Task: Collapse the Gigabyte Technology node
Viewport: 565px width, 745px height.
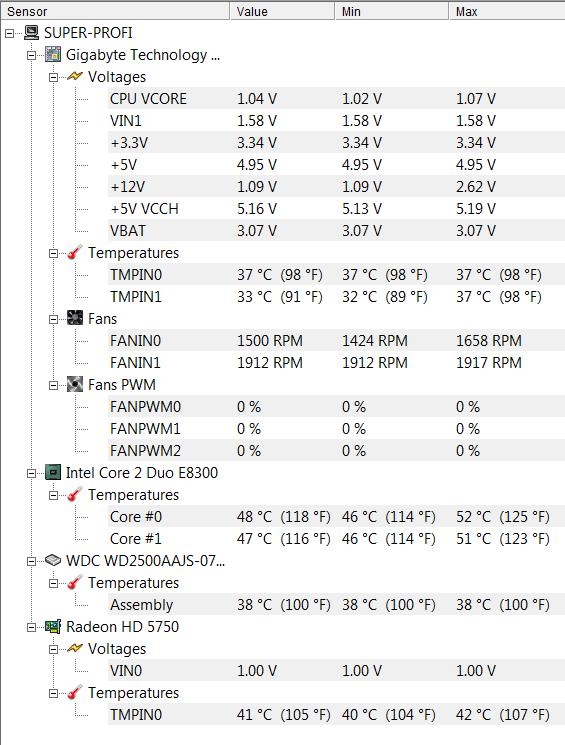Action: point(31,56)
